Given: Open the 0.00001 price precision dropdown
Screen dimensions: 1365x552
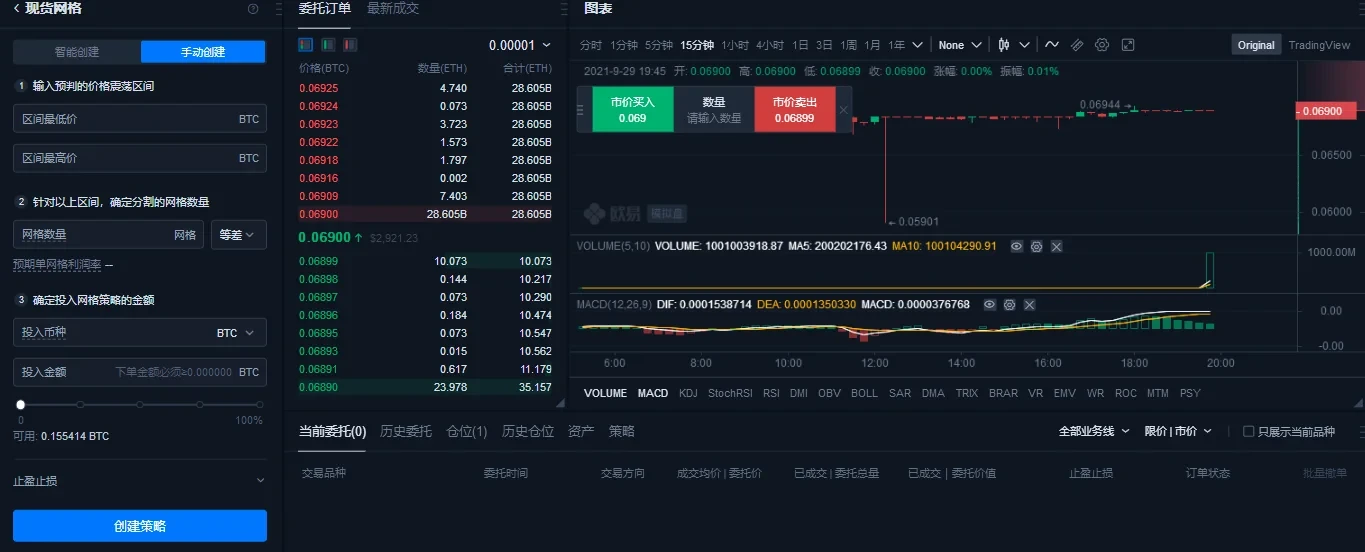Looking at the screenshot, I should tap(520, 45).
